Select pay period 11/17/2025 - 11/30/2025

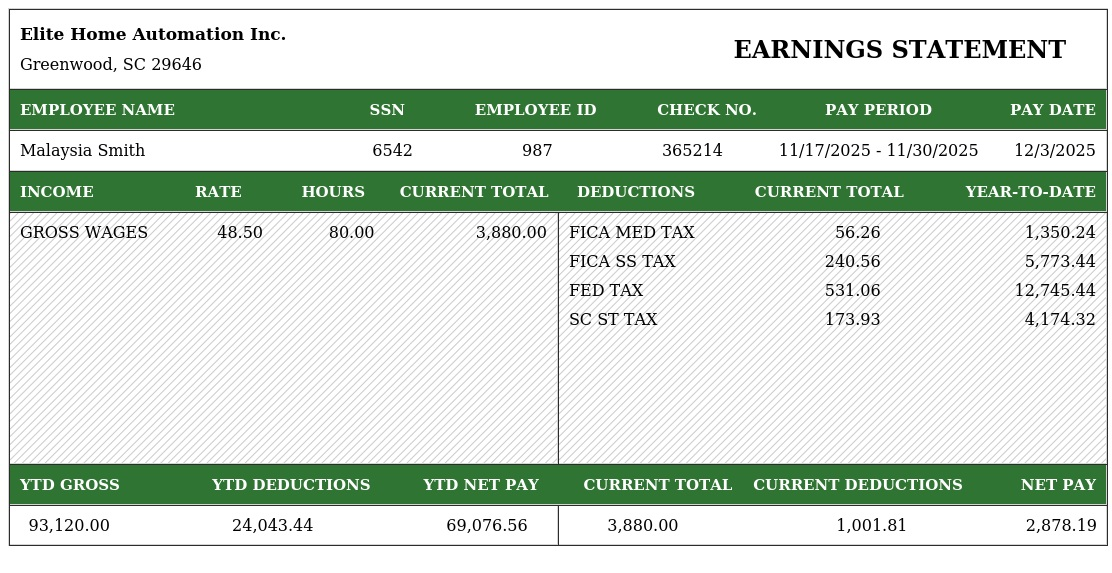pos(878,150)
